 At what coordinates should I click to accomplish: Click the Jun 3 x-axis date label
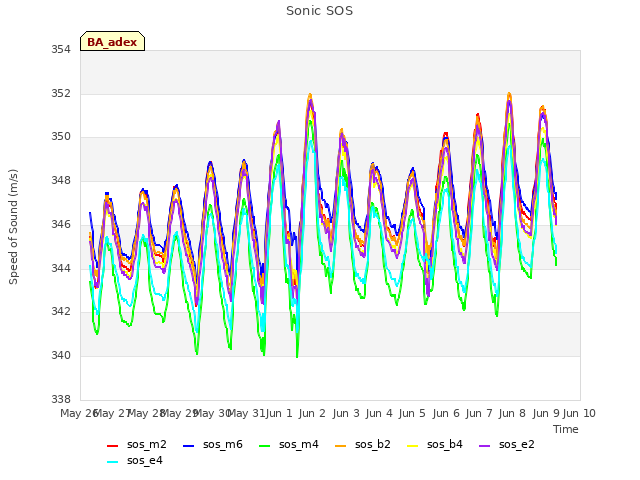coord(346,413)
